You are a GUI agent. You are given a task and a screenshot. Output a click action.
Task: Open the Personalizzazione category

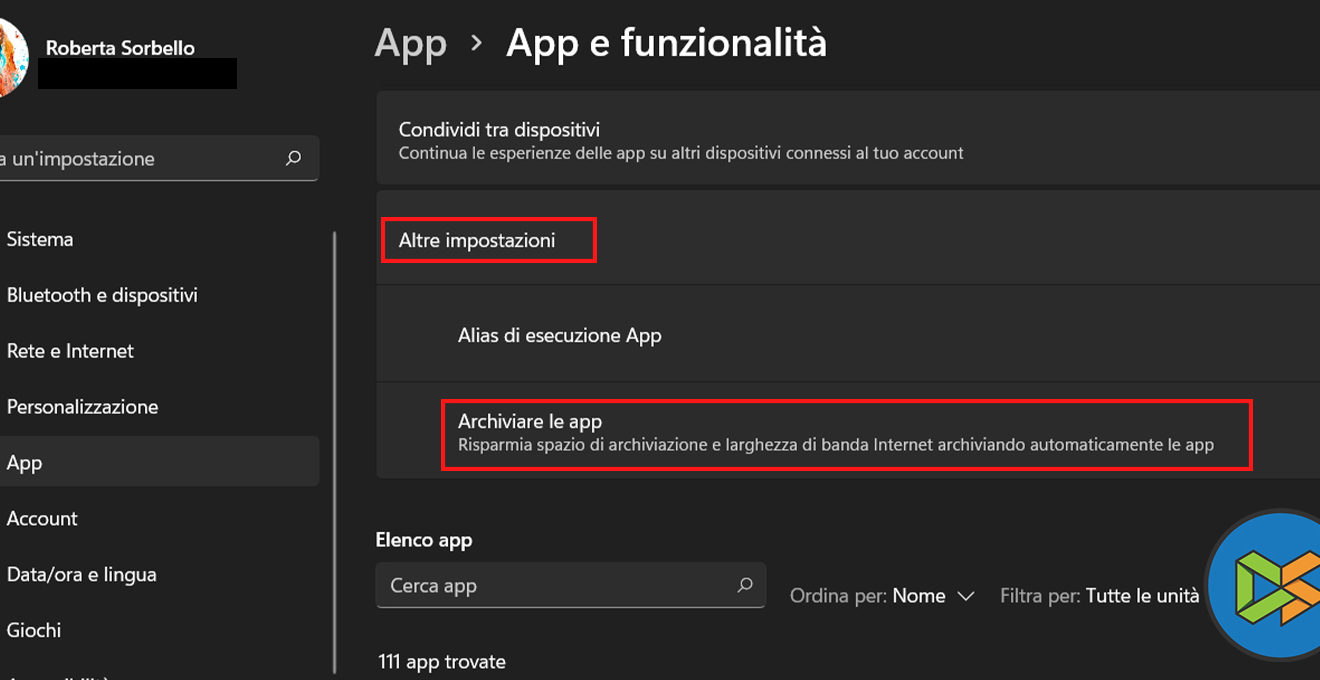[82, 407]
